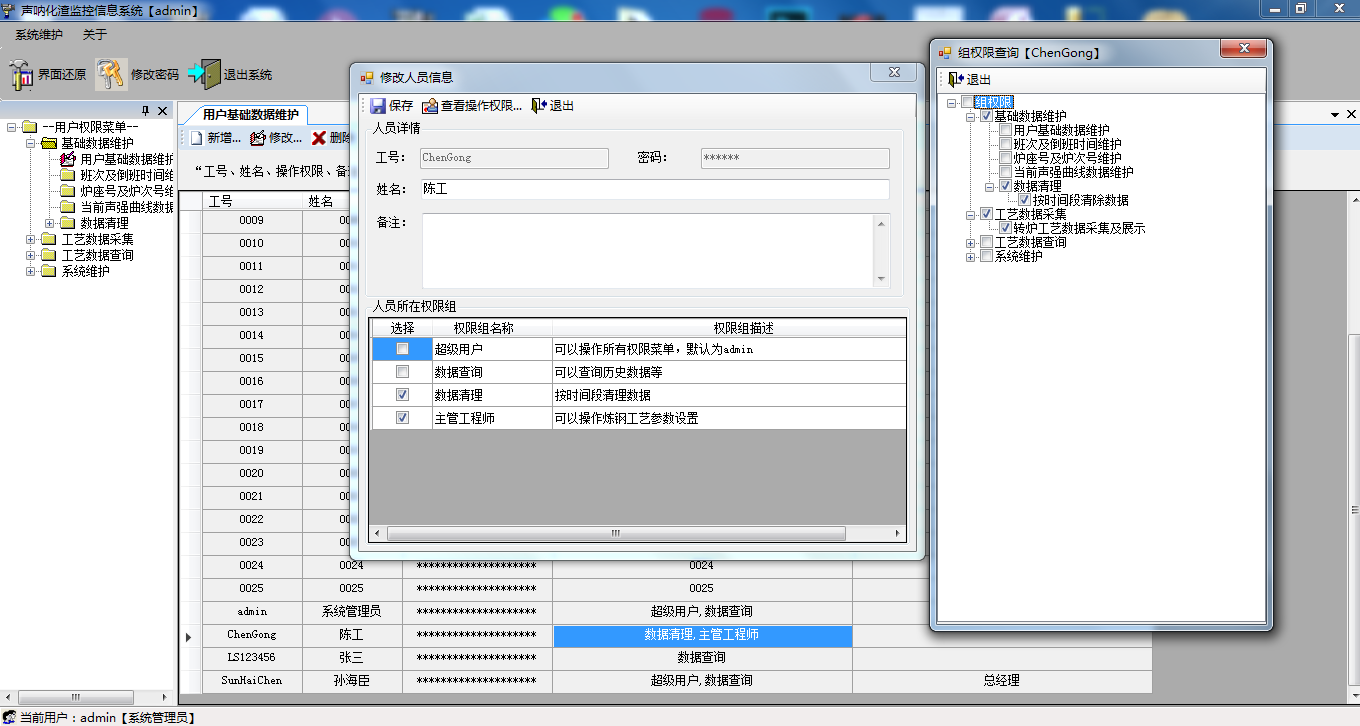Toggle the 班次及倒班时间维护 checkbox in 组权限查询

point(1006,144)
